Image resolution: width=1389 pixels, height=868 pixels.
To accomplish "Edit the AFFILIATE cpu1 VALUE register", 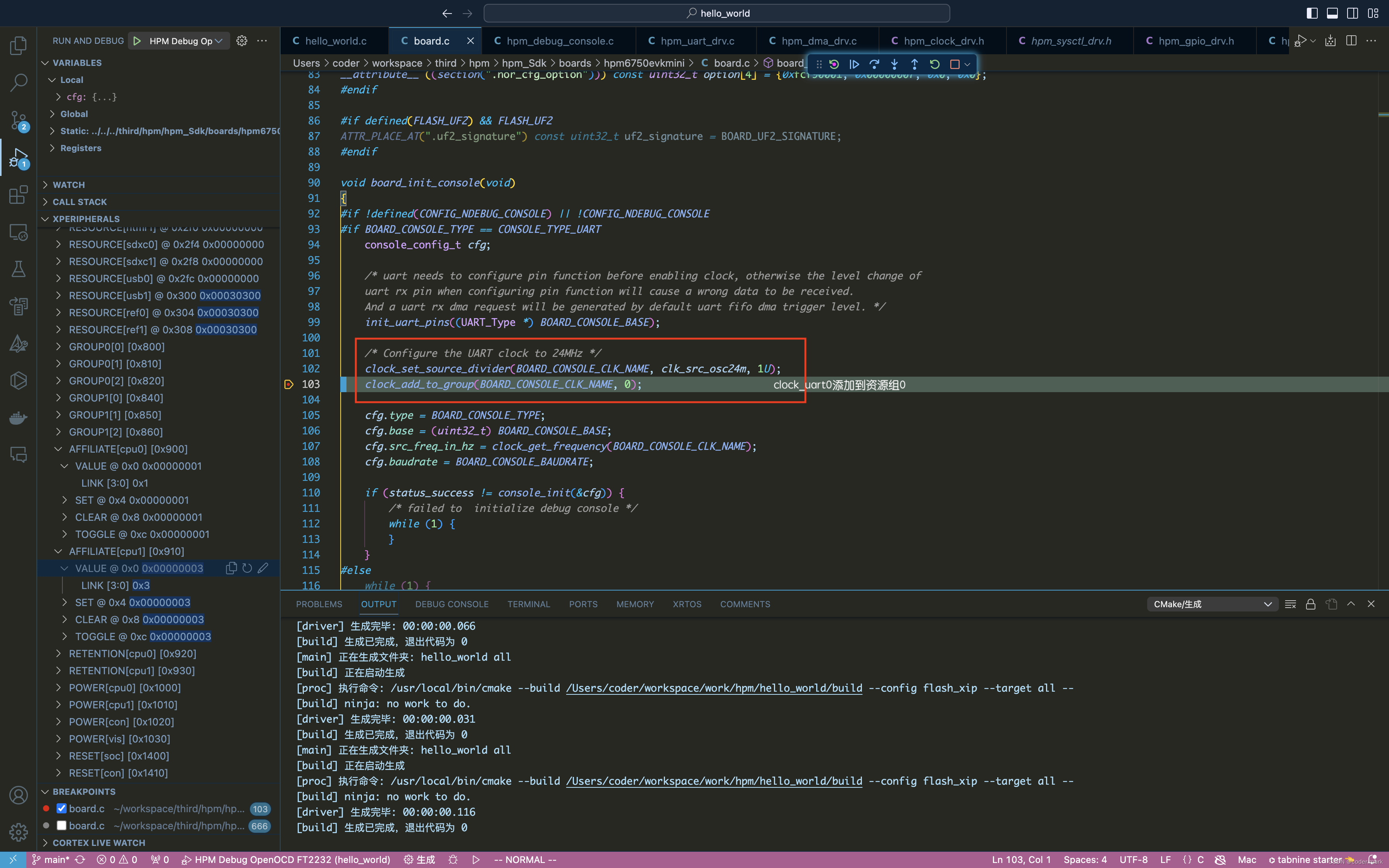I will [263, 568].
